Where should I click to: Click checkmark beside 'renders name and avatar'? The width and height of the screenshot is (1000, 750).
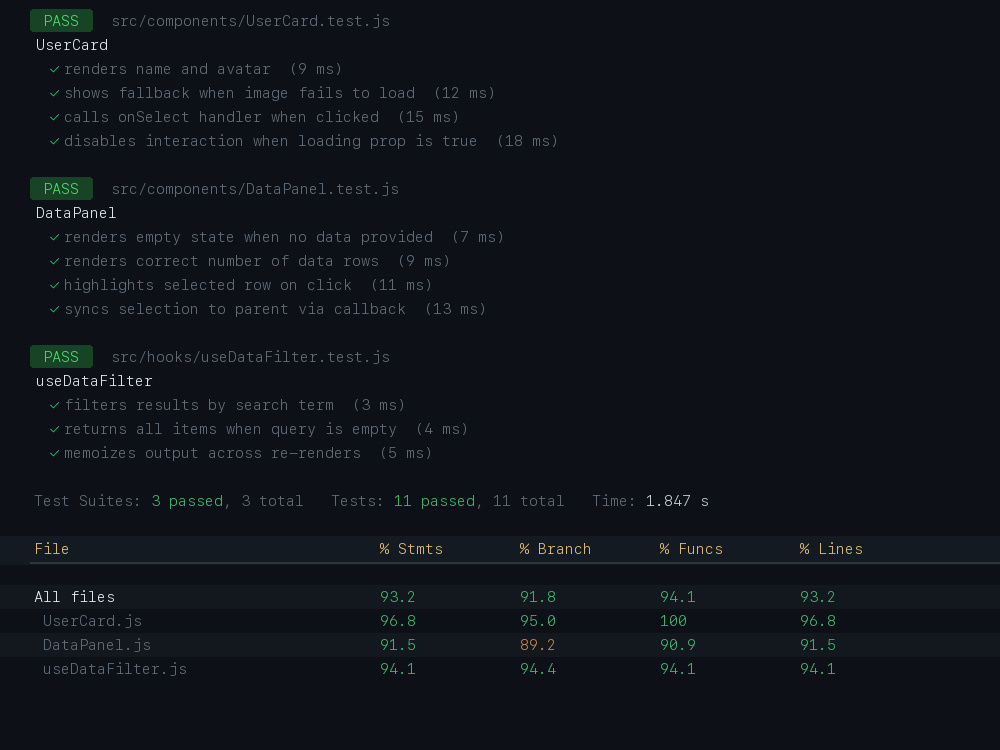55,69
